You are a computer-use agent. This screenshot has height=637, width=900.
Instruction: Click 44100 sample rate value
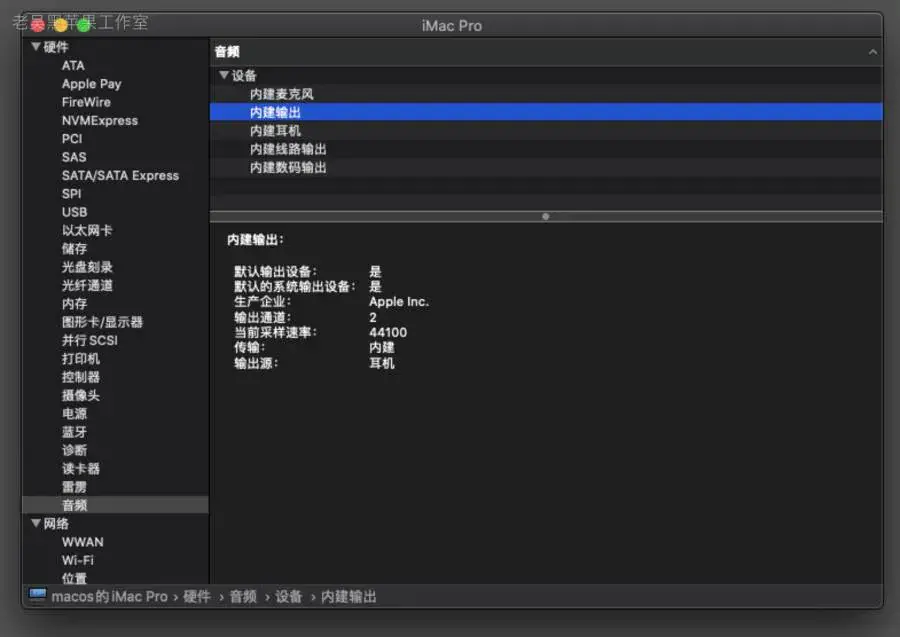click(388, 332)
